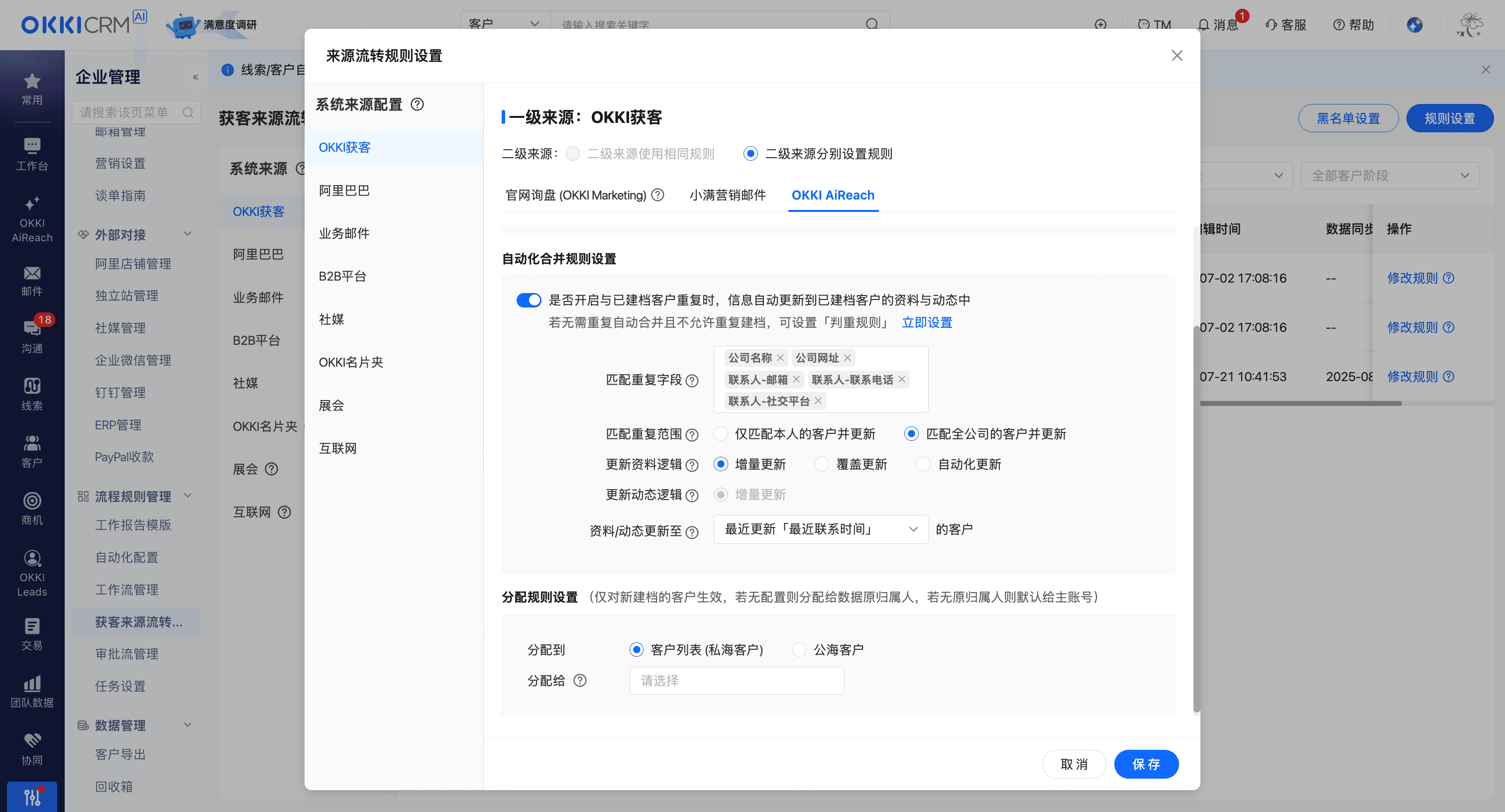Screen dimensions: 1505x812
Task: Select 仅匹配本人的客户并更新 option
Action: [721, 434]
